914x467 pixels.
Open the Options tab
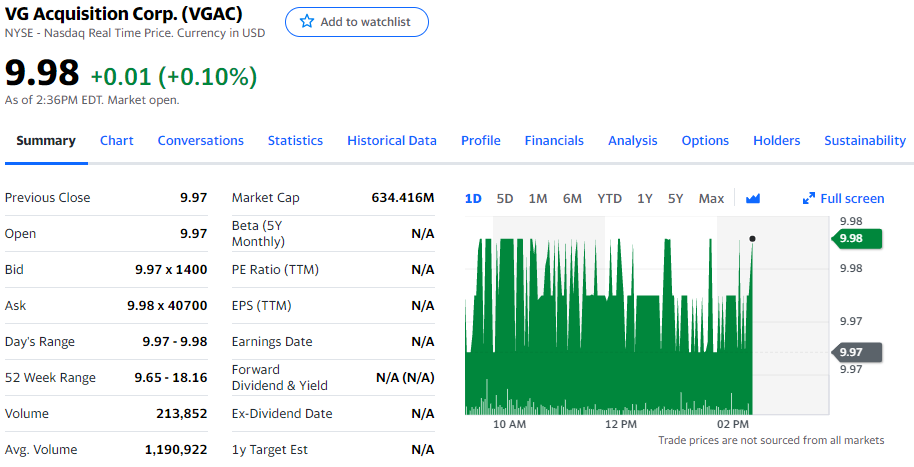pyautogui.click(x=705, y=141)
